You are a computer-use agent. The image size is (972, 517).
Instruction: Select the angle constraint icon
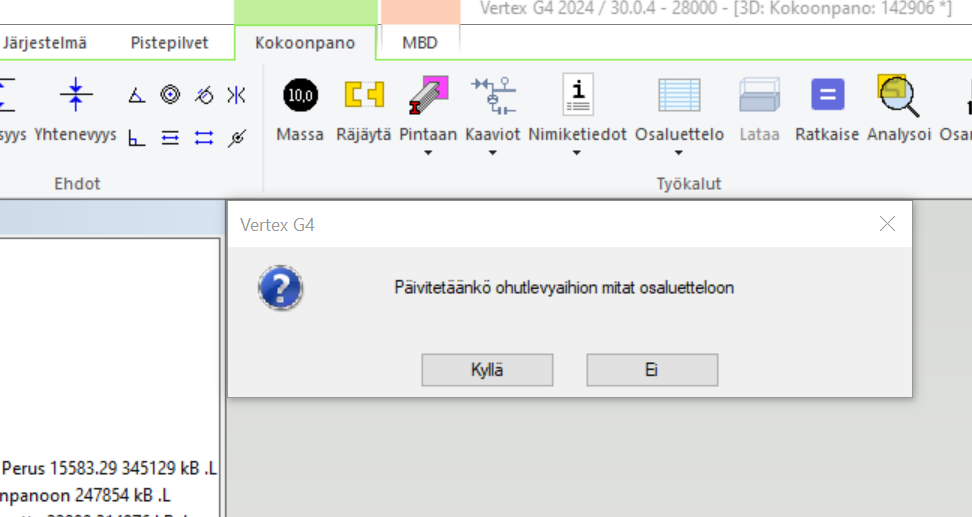[136, 95]
